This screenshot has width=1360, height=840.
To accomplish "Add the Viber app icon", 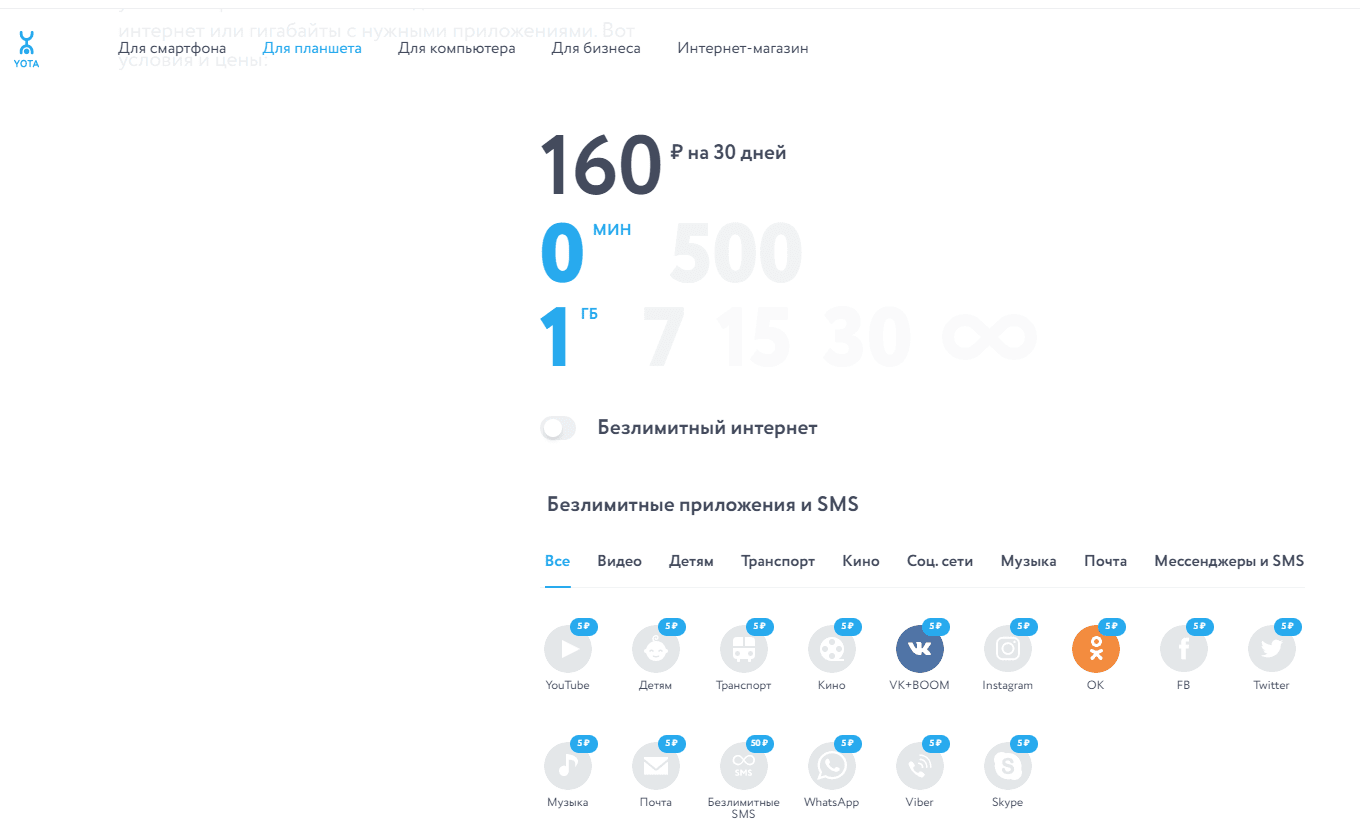I will (x=920, y=766).
